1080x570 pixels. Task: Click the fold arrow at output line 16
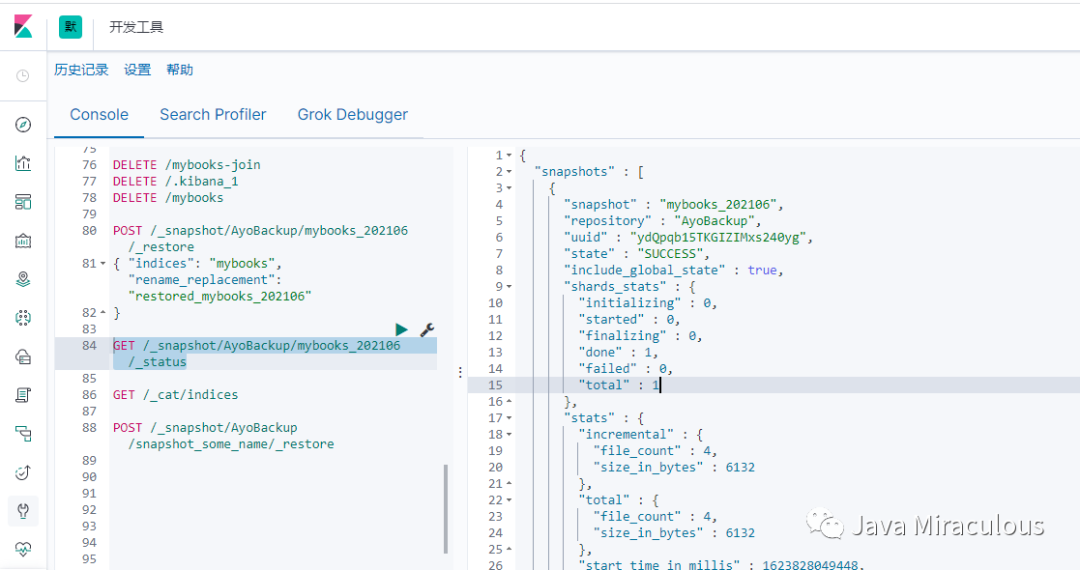[509, 401]
